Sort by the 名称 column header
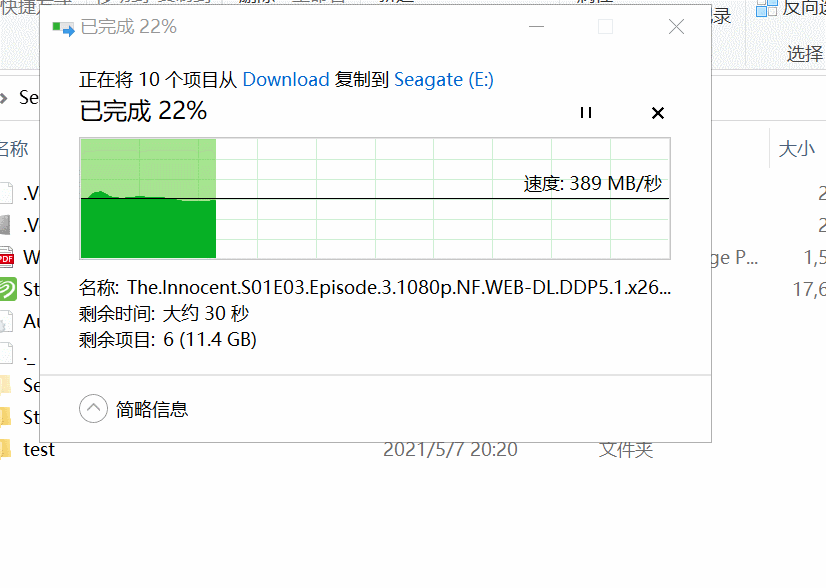The height and width of the screenshot is (588, 826). click(14, 149)
